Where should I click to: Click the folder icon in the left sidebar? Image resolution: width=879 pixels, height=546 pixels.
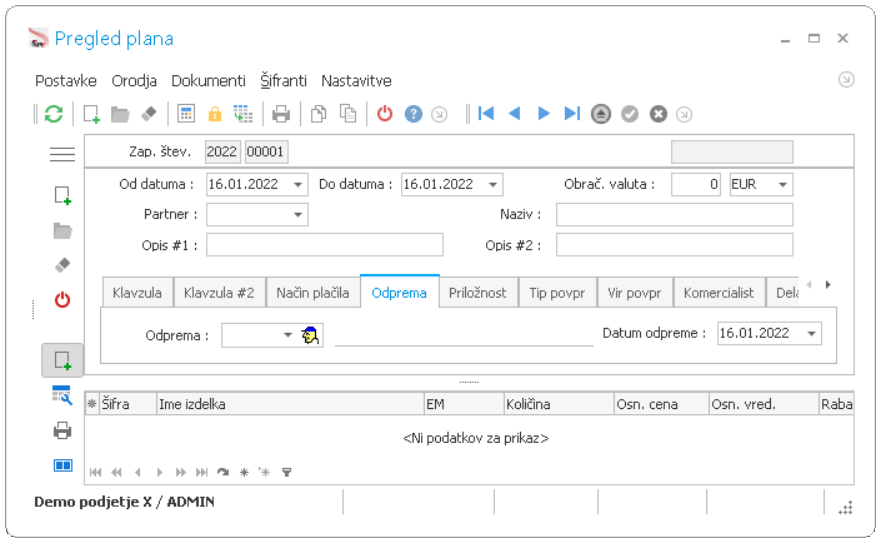63,230
